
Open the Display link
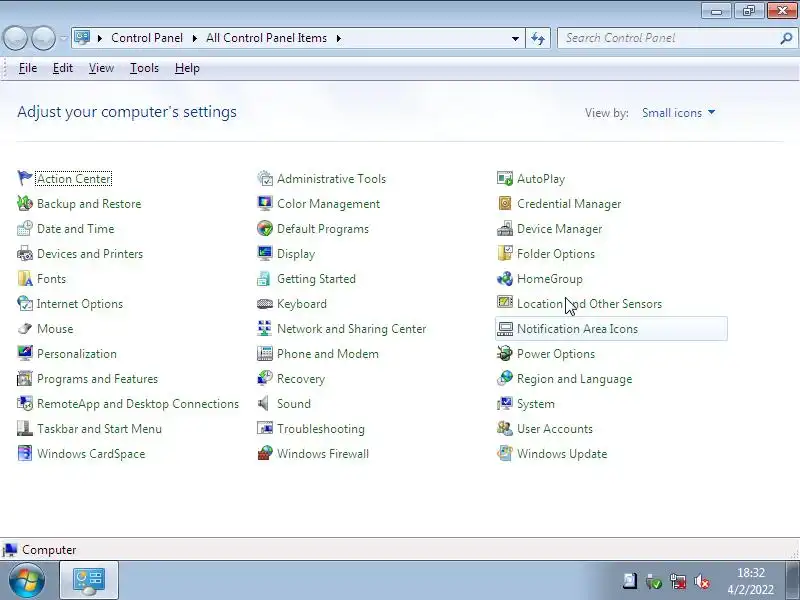296,254
